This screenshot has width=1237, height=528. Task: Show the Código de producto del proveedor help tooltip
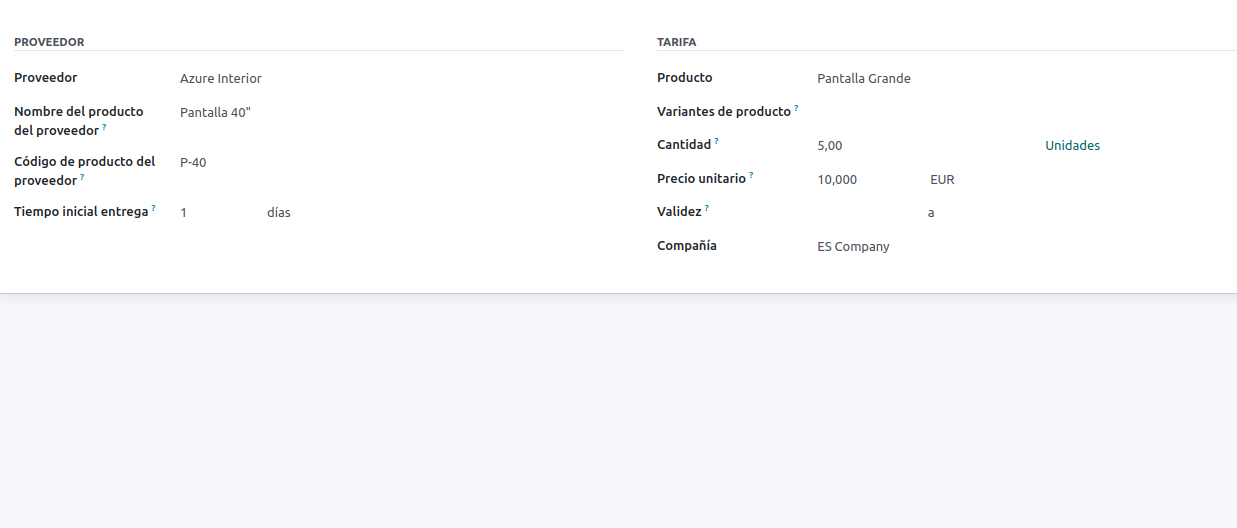tap(82, 177)
